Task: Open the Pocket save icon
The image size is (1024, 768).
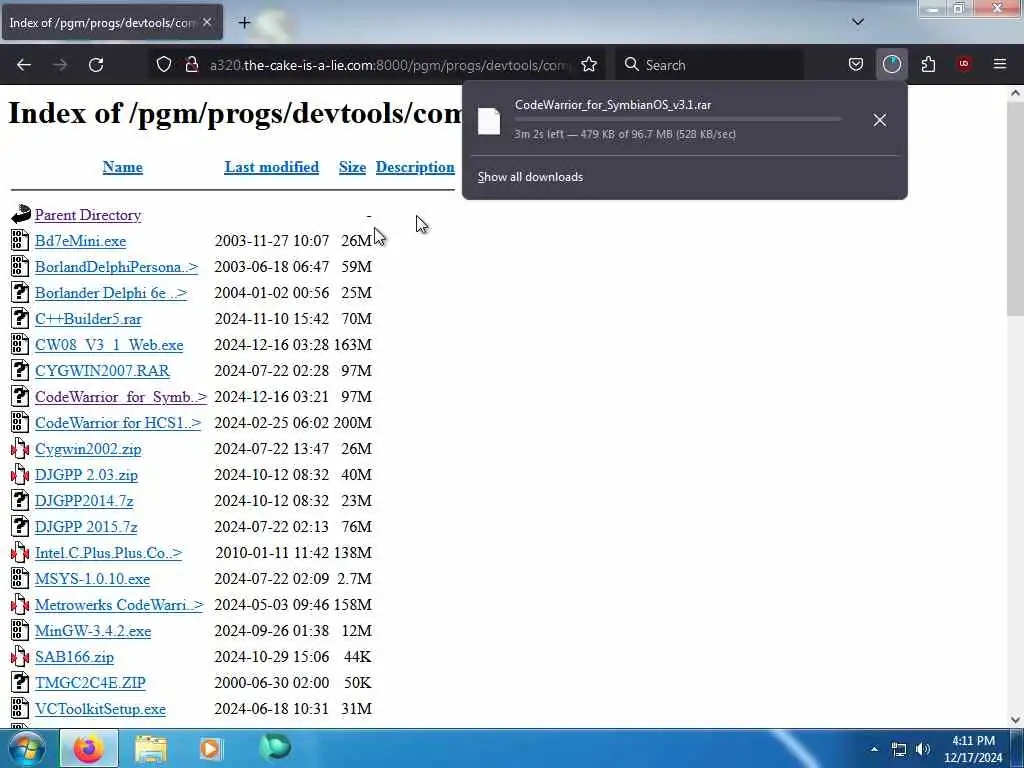Action: tap(856, 65)
